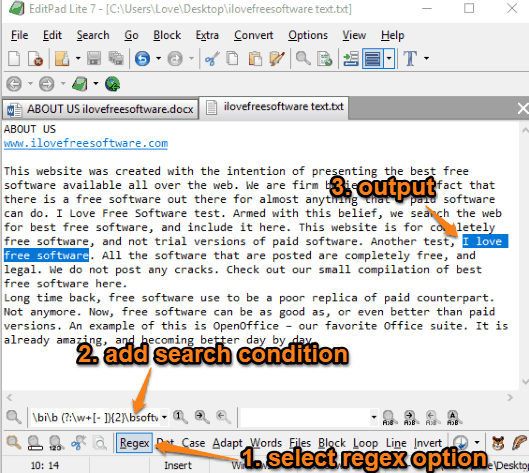The image size is (529, 473).
Task: Click the magnifier search icon in main toolbar
Action: [x=303, y=58]
